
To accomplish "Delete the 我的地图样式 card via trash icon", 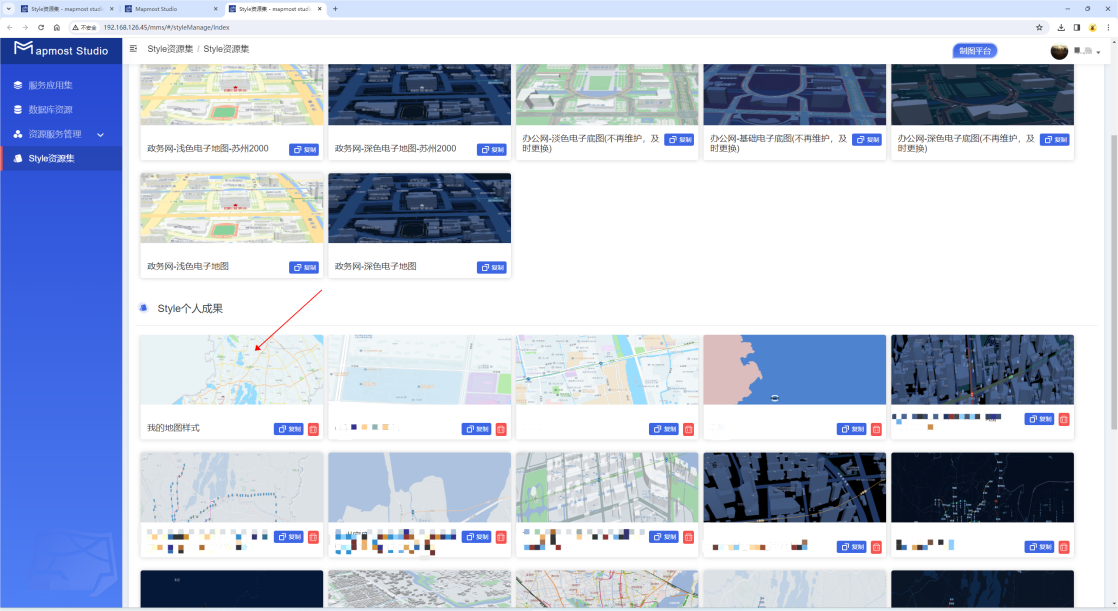I will 313,429.
